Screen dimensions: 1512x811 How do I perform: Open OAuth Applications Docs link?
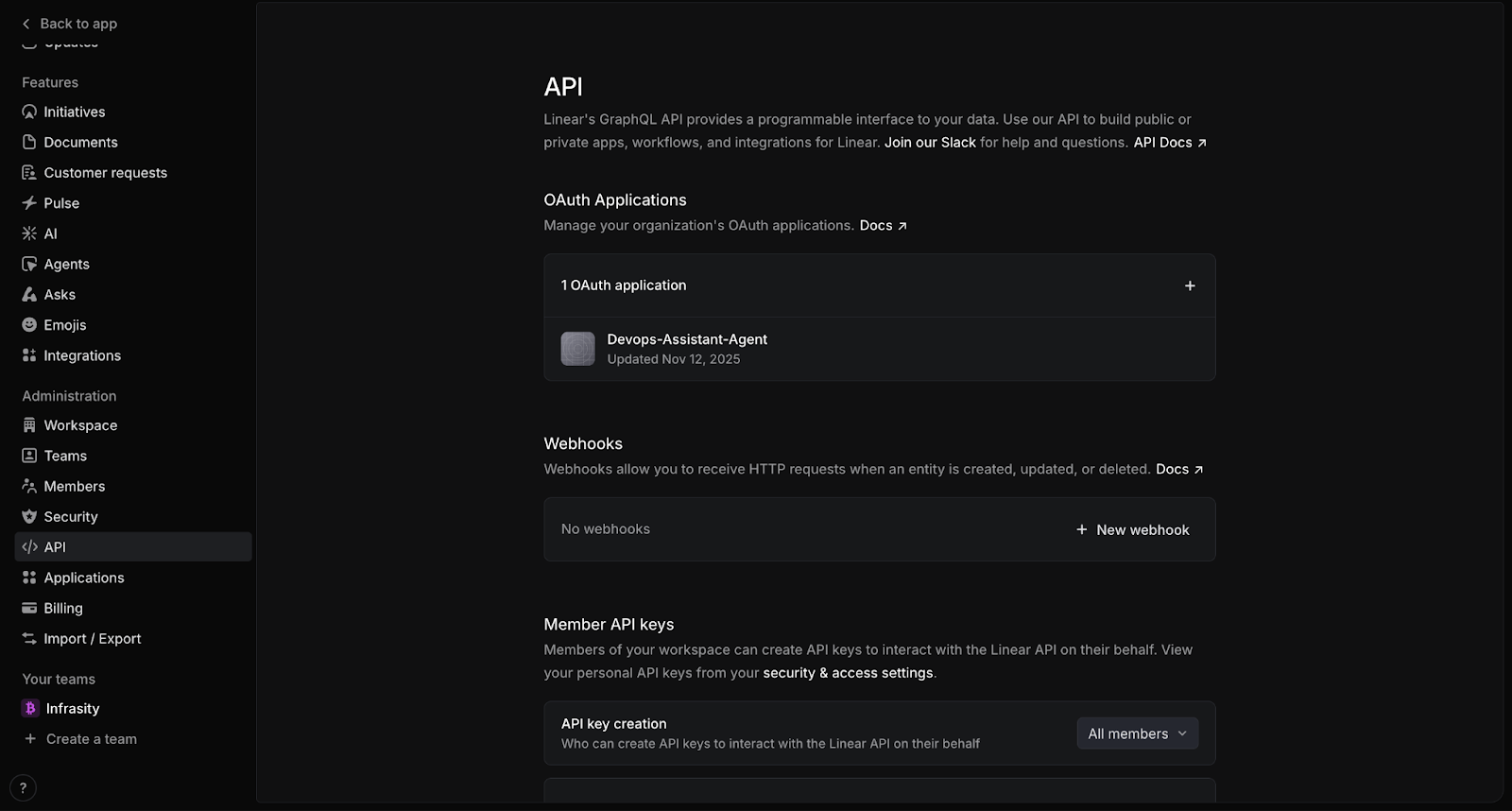(883, 225)
